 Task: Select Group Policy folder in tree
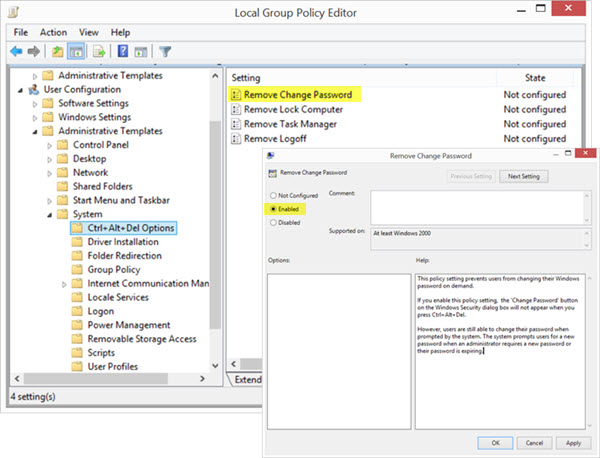pos(114,270)
